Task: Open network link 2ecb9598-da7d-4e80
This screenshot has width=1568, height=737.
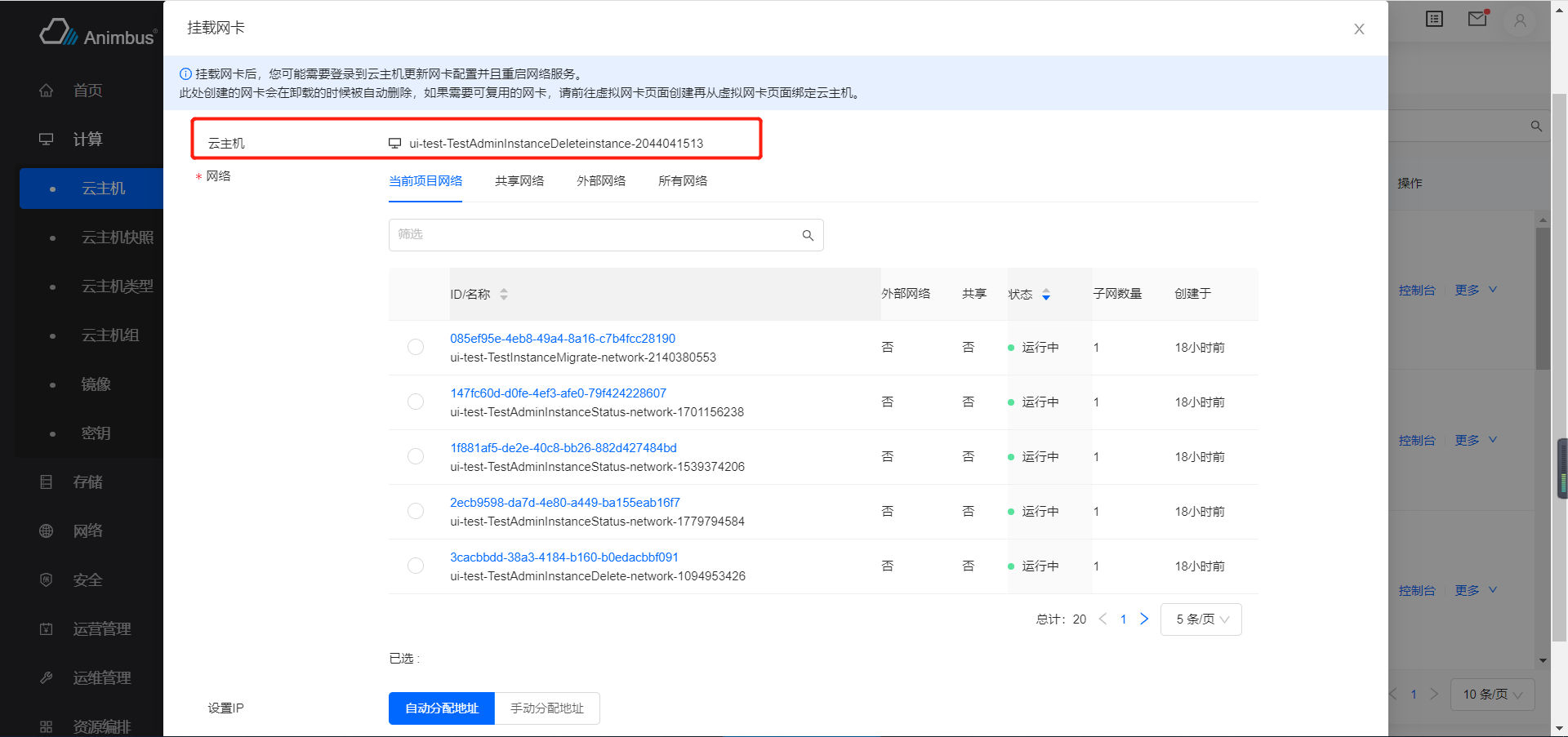Action: tap(564, 503)
